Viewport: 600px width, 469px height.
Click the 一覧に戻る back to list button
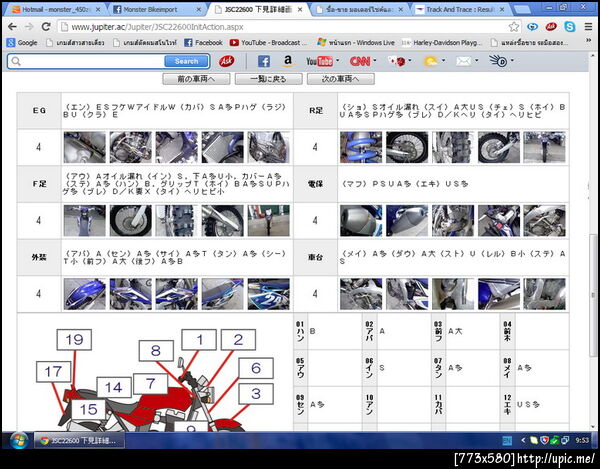[x=269, y=79]
